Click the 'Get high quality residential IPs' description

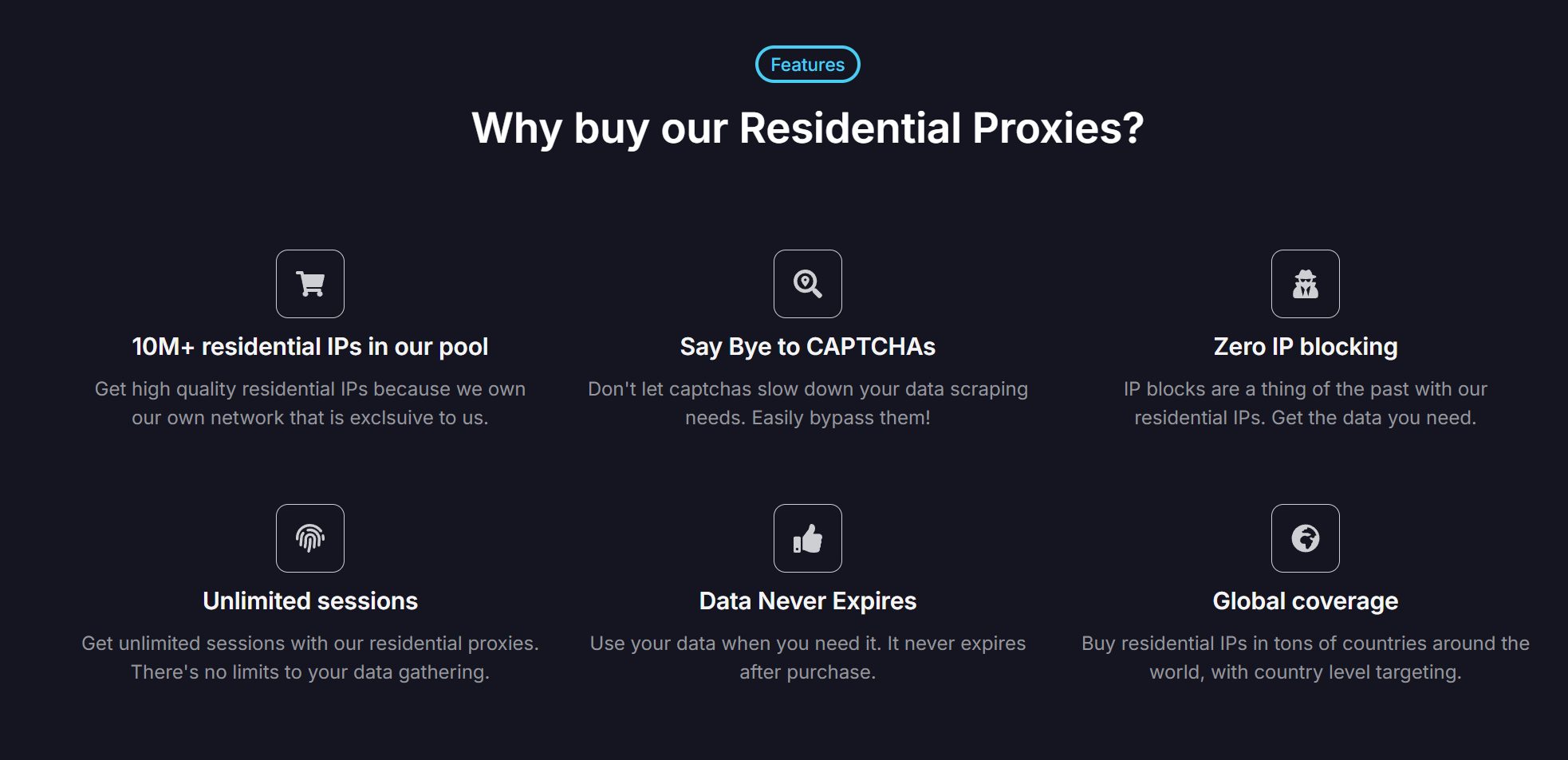coord(310,404)
